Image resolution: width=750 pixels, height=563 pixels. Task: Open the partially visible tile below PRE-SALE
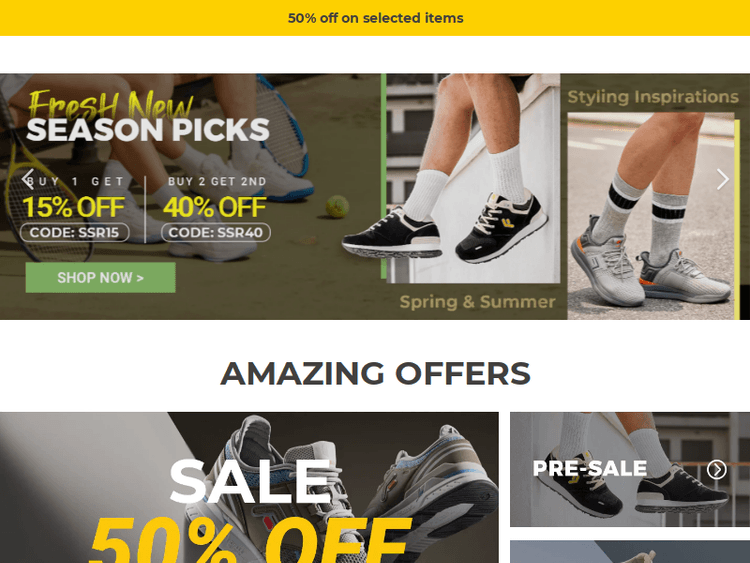point(630,552)
